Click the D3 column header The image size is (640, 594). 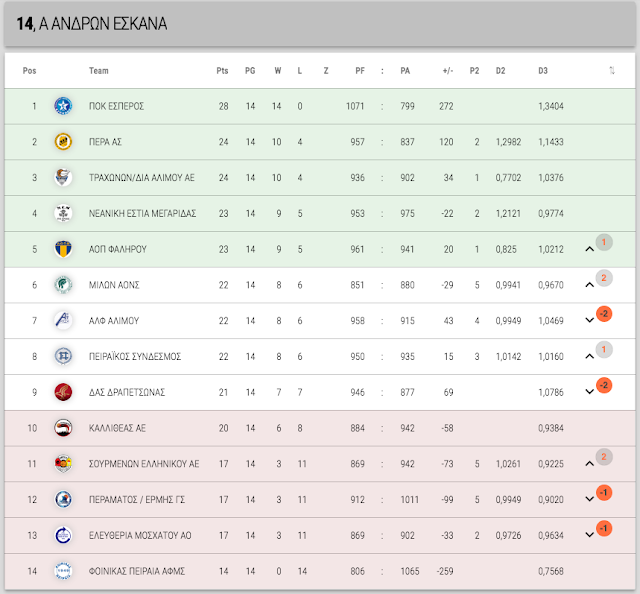point(542,71)
